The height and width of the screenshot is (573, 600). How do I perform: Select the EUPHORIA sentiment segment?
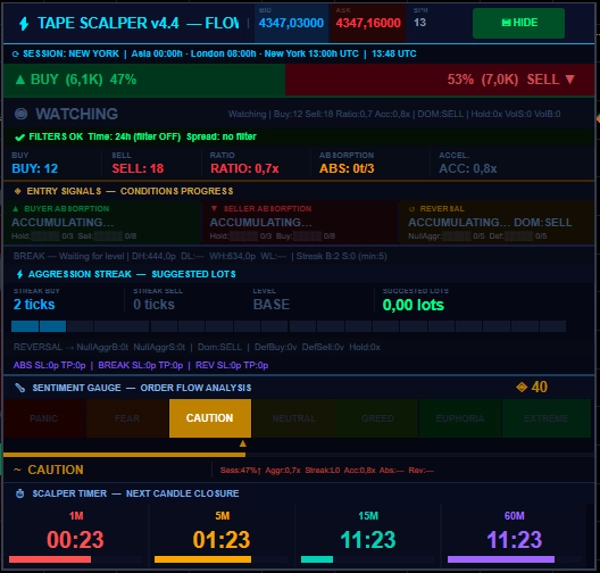[460, 418]
